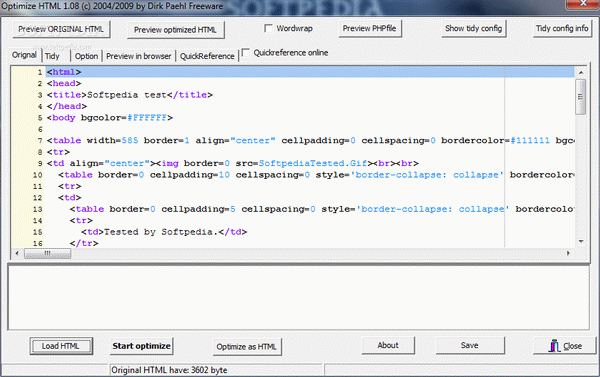
Task: Enable the Wordwrap checkbox
Action: (269, 28)
